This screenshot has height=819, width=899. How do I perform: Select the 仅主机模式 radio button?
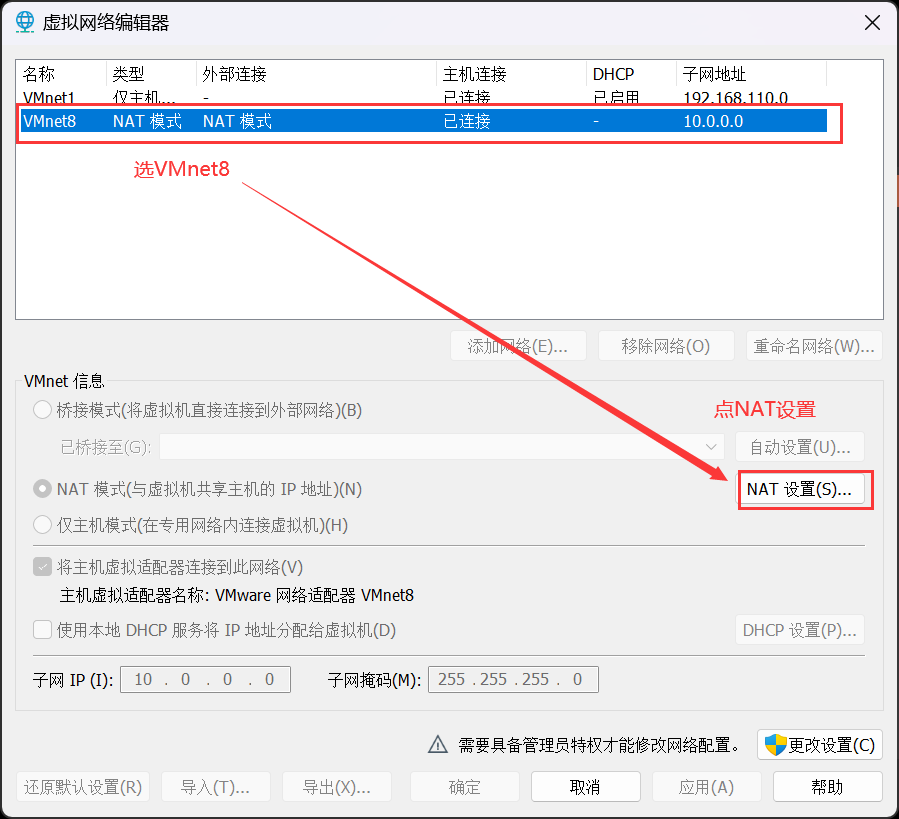(42, 525)
